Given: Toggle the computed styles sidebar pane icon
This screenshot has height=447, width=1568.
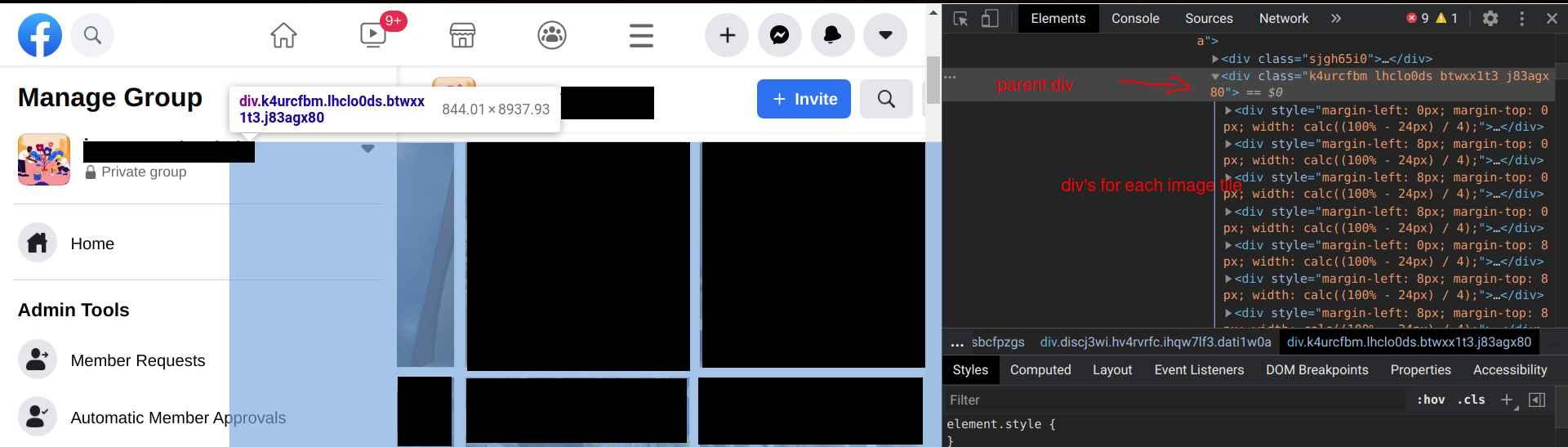Looking at the screenshot, I should pos(1537,400).
